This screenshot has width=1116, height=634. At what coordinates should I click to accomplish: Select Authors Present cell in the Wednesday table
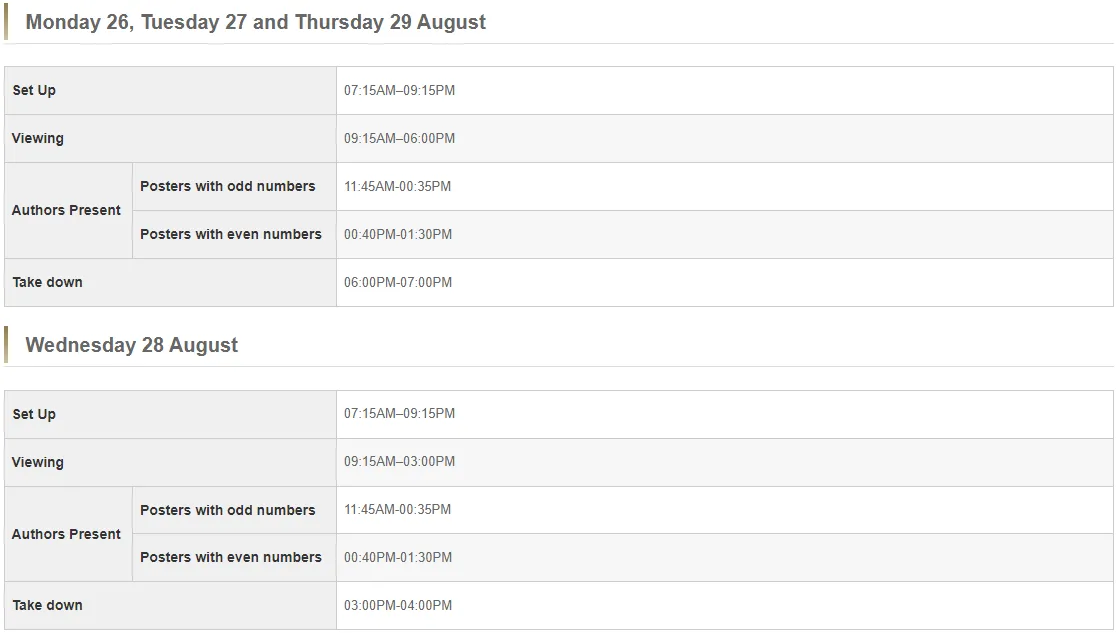tap(66, 534)
